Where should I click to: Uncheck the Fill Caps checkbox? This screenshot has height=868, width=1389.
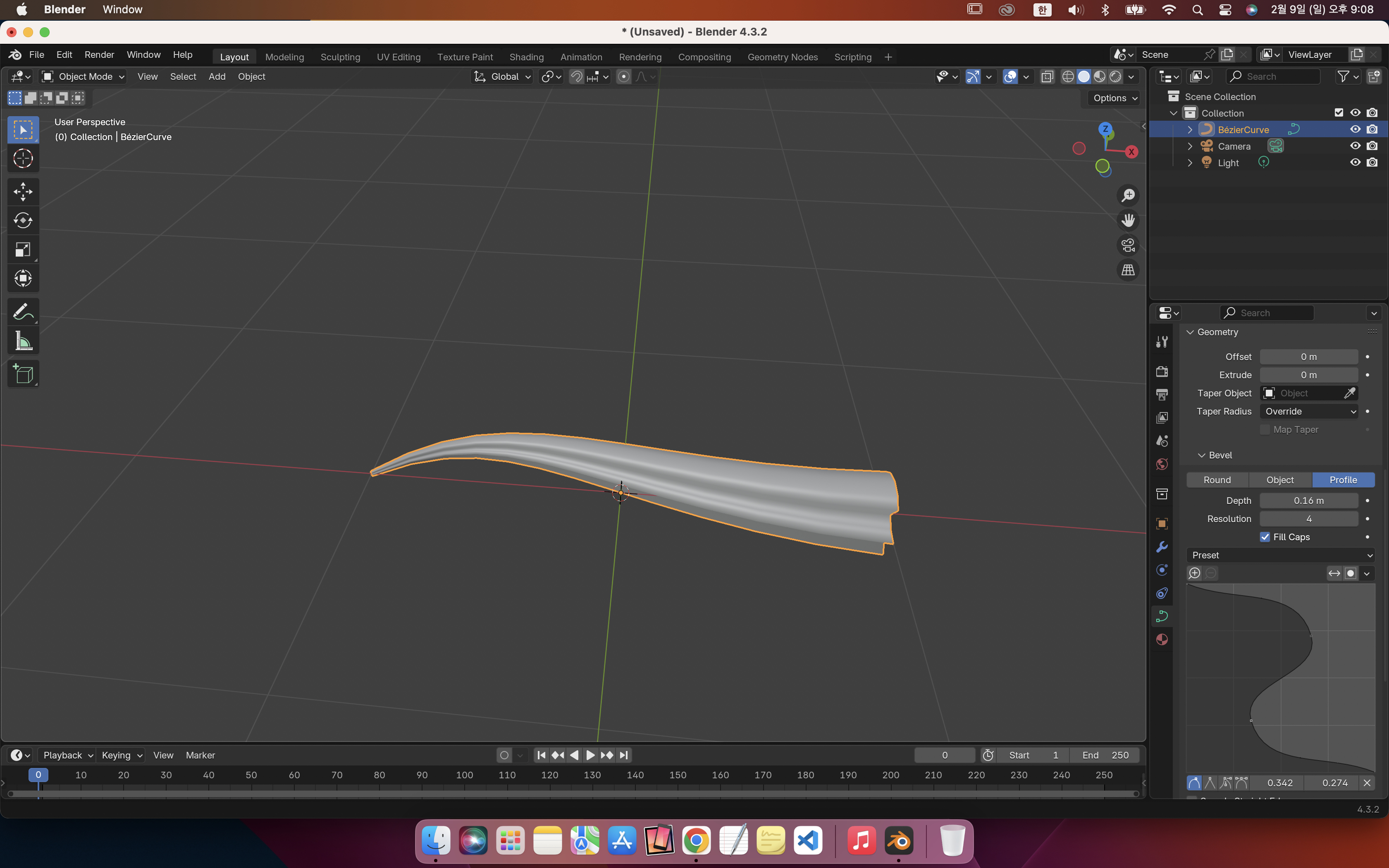coord(1265,537)
